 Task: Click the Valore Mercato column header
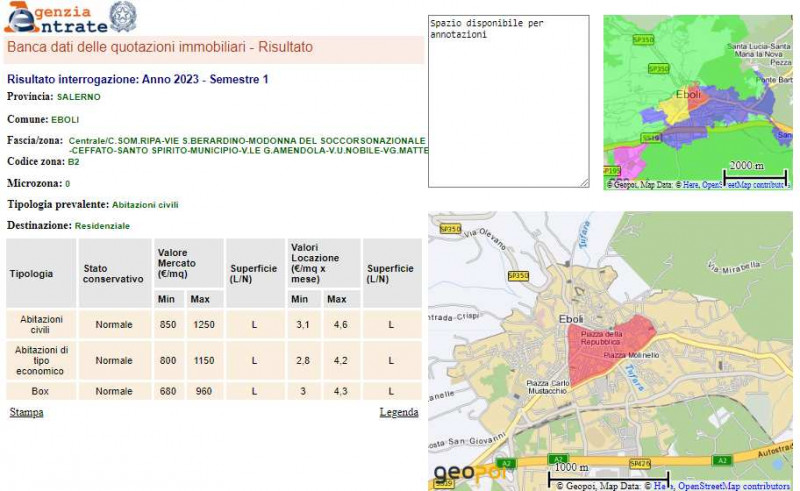[188, 263]
